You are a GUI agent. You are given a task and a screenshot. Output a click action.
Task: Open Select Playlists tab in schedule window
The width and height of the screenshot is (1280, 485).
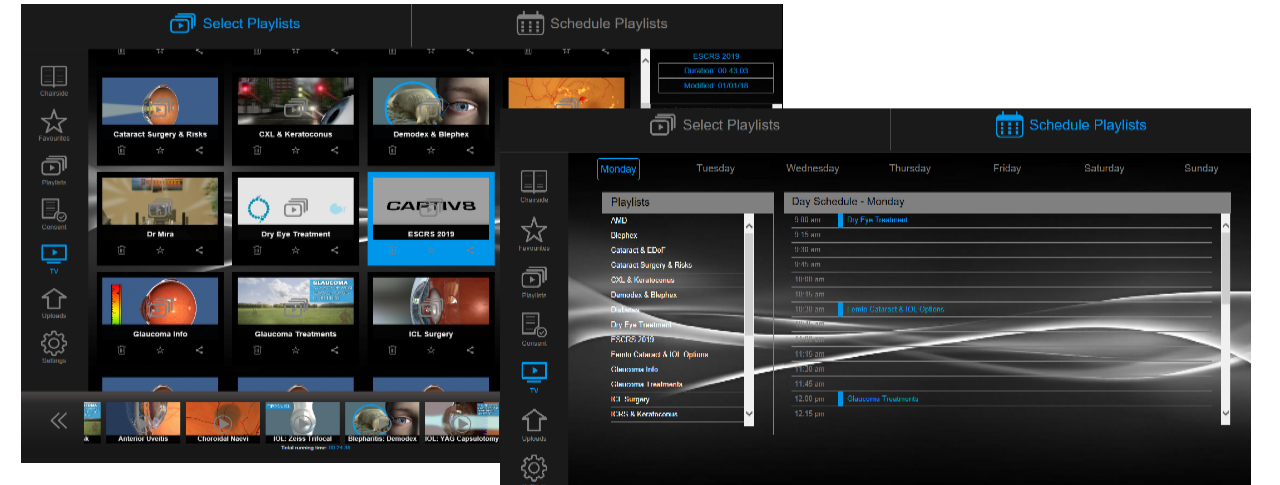[x=715, y=125]
